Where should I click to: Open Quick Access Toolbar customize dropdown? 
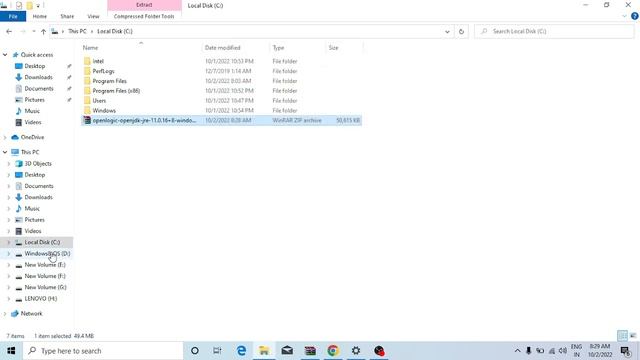[38, 6]
